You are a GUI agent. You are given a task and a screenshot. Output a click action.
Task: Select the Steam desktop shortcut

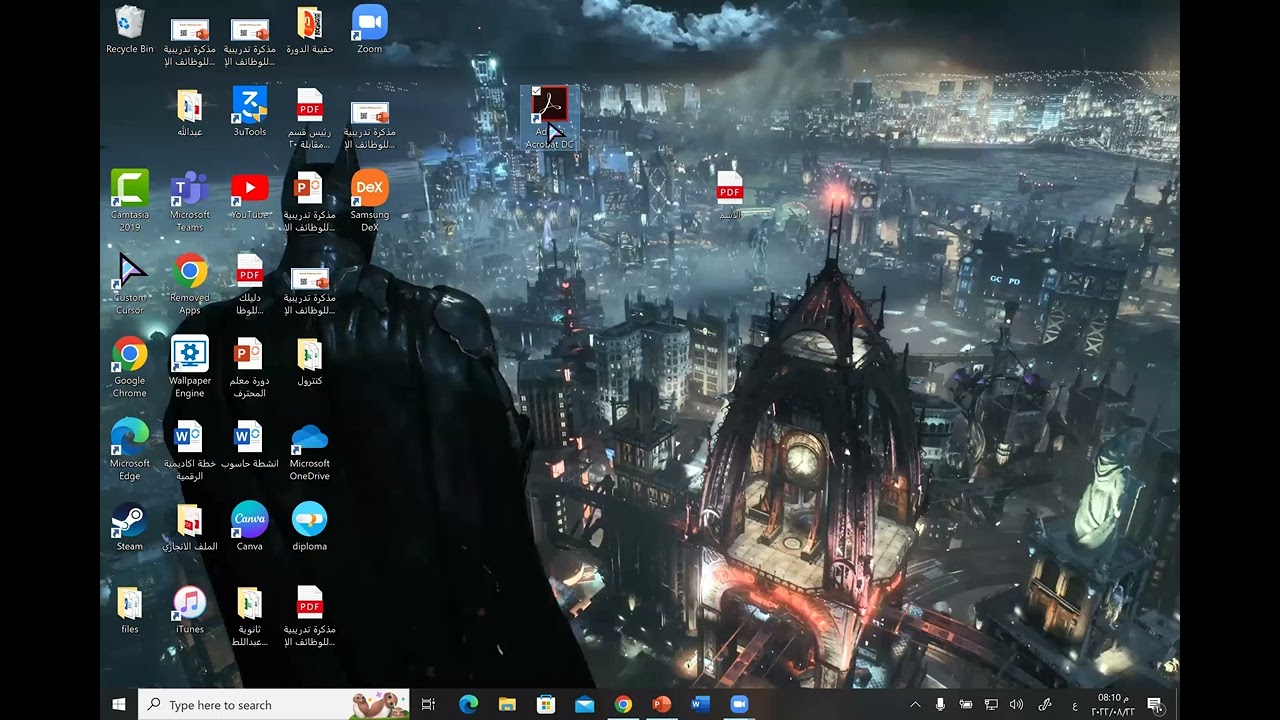[x=130, y=527]
